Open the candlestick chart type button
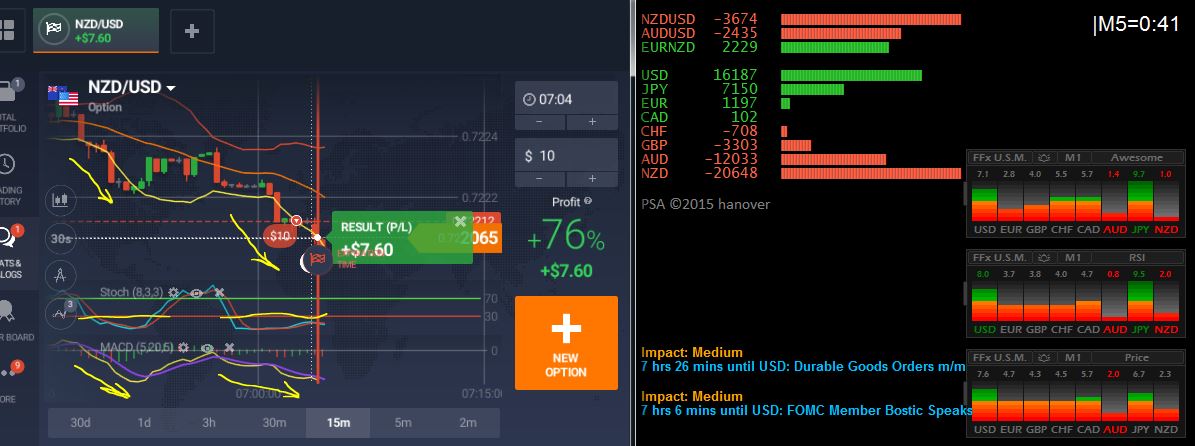The height and width of the screenshot is (446, 1195). (x=59, y=201)
